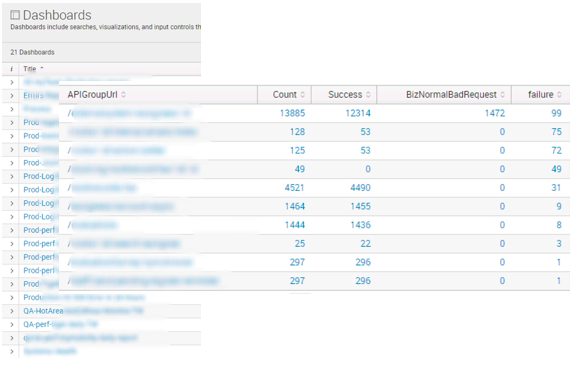This screenshot has width=574, height=367.
Task: Click the Dashboards panel icon beside title
Action: (15, 15)
